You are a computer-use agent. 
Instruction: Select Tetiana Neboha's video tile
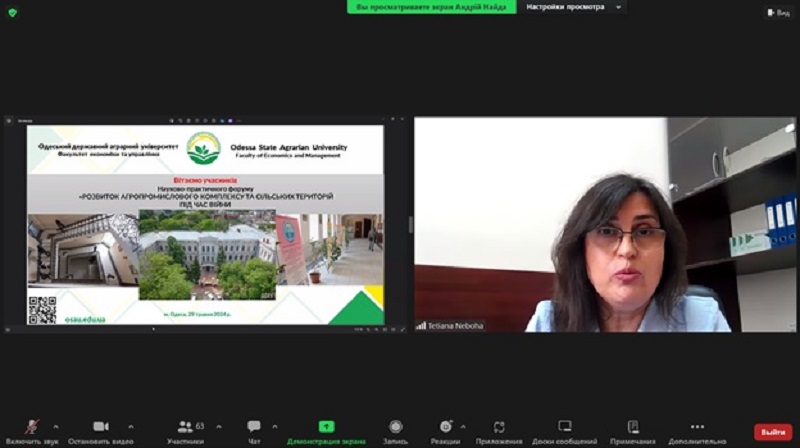point(605,224)
